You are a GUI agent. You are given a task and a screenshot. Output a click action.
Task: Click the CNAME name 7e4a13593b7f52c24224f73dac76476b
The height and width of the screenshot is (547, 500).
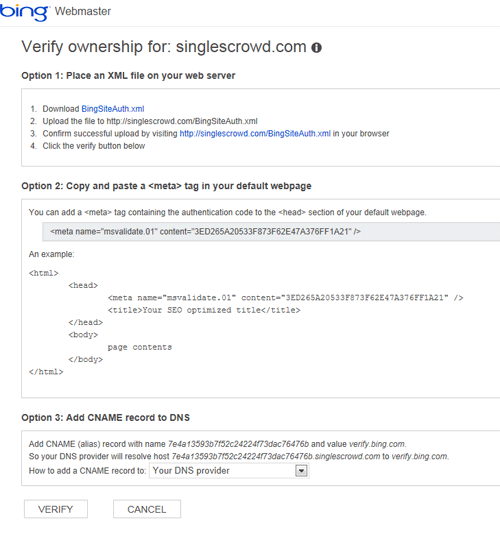click(x=238, y=444)
